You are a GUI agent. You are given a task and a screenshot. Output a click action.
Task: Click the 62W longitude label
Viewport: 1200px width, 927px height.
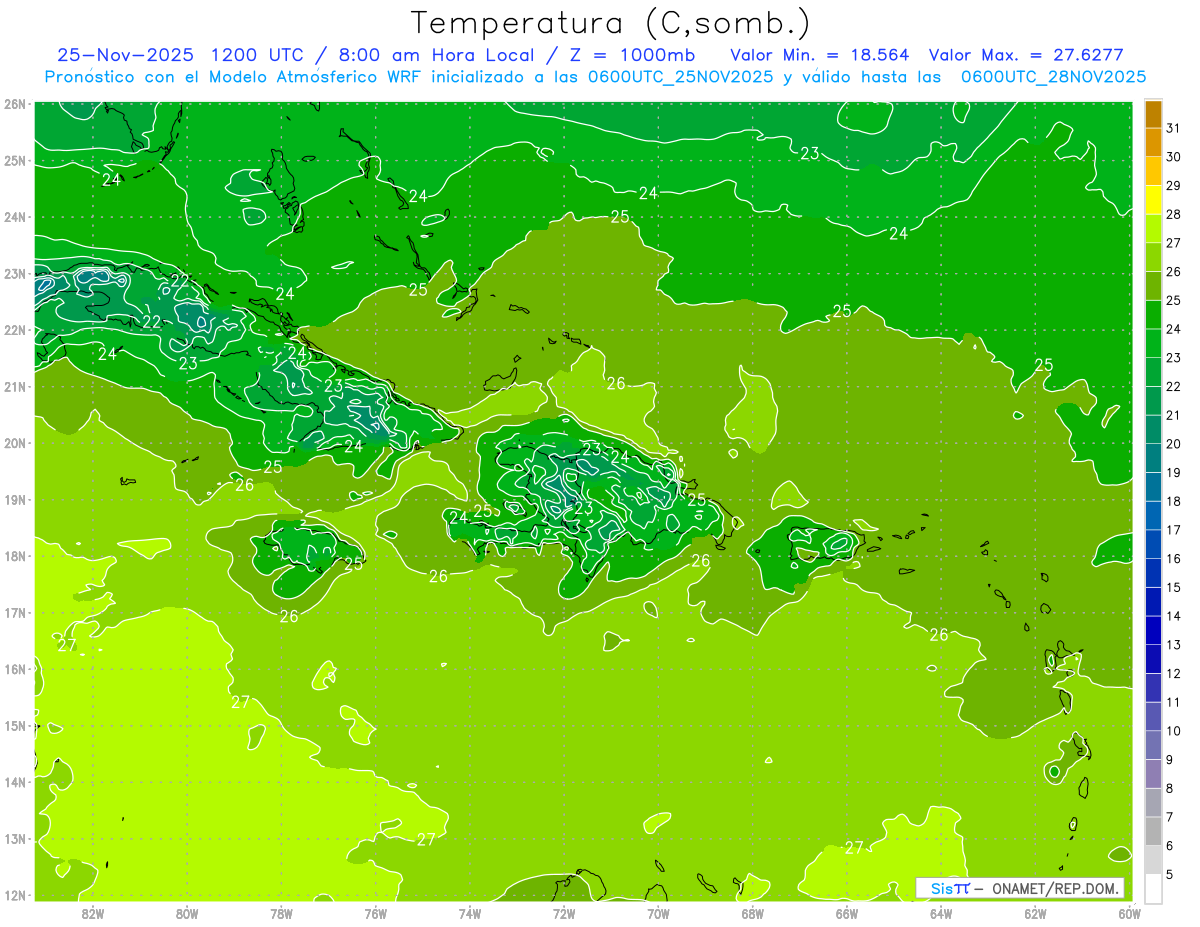point(1035,913)
